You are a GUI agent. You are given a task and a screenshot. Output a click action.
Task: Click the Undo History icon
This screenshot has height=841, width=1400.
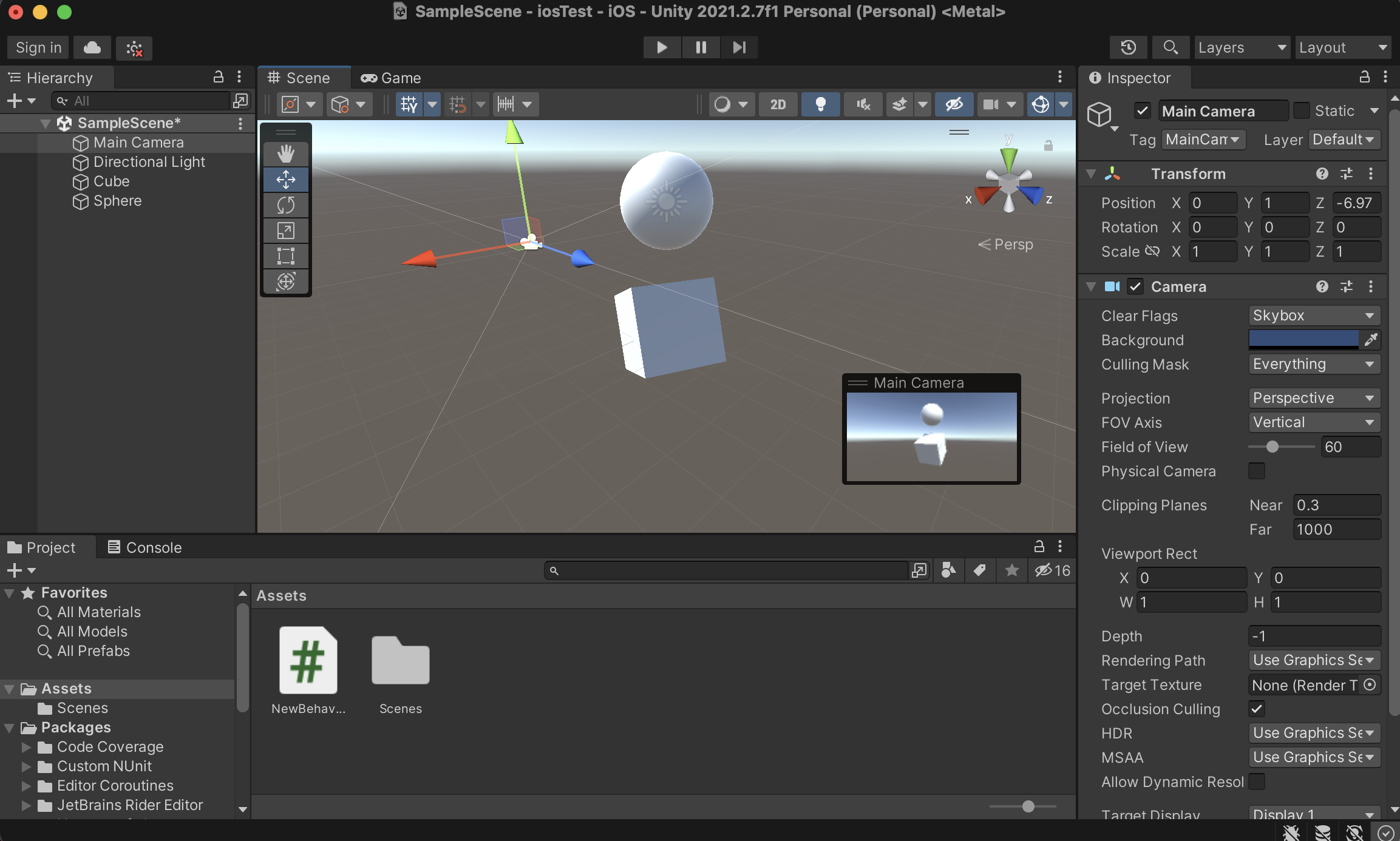pos(1128,47)
